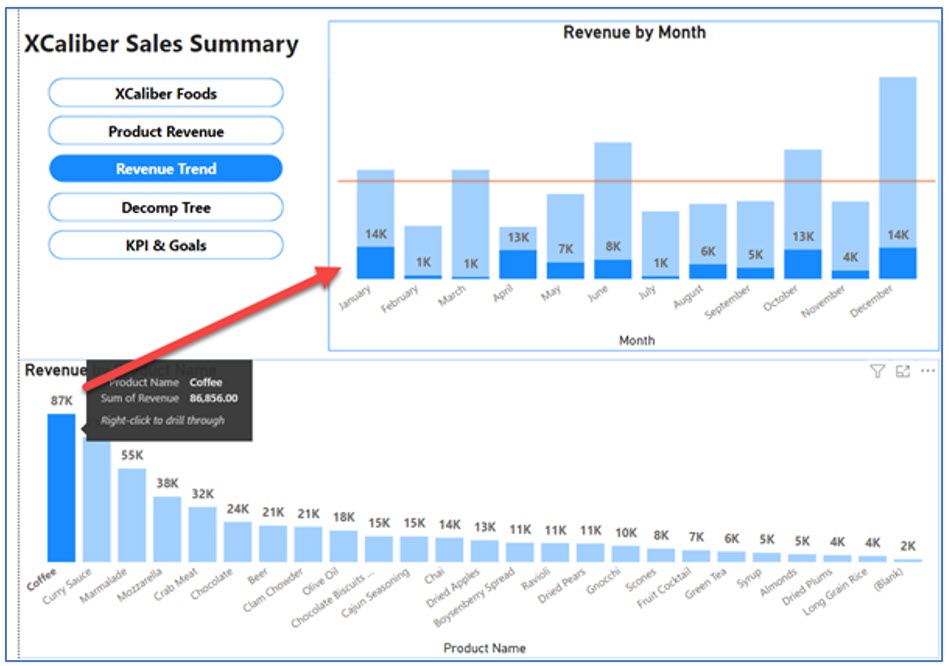949x666 pixels.
Task: Click the Fruit Cocktail axis label
Action: coord(663,587)
